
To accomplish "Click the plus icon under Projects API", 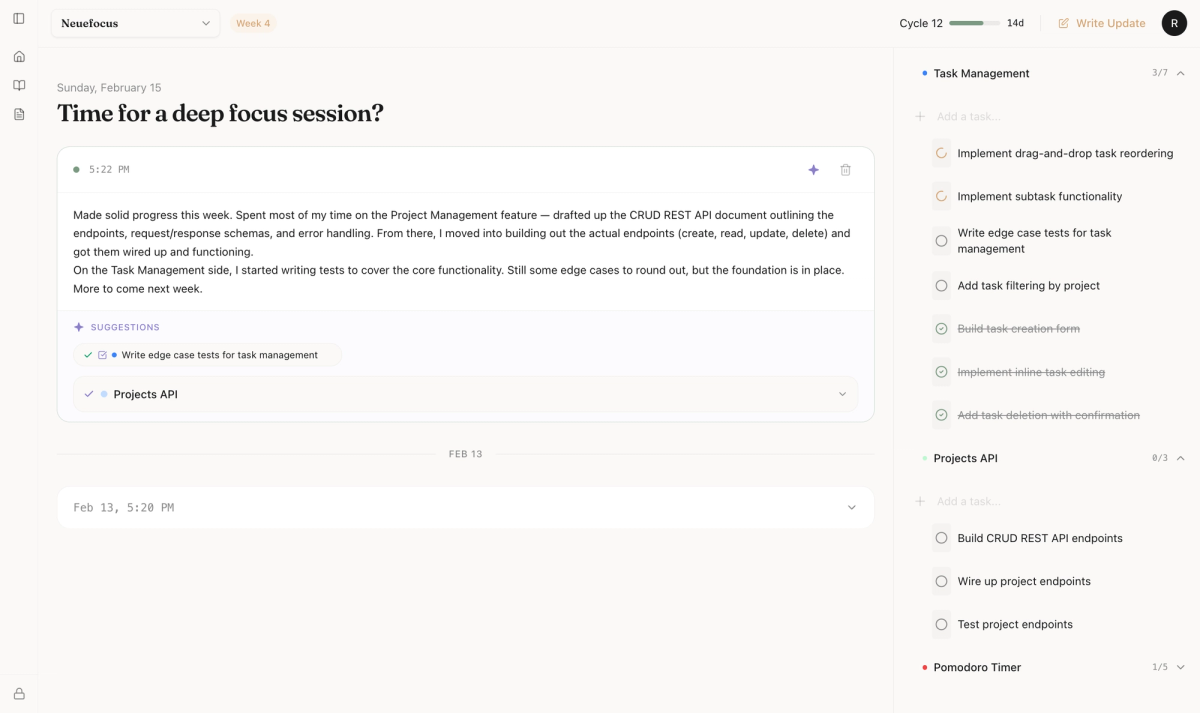I will (x=920, y=501).
